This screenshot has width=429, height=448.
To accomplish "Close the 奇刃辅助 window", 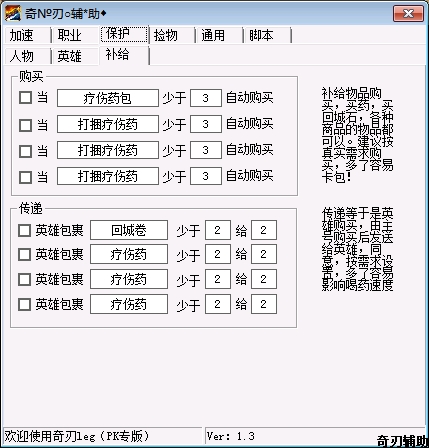I will click(408, 14).
